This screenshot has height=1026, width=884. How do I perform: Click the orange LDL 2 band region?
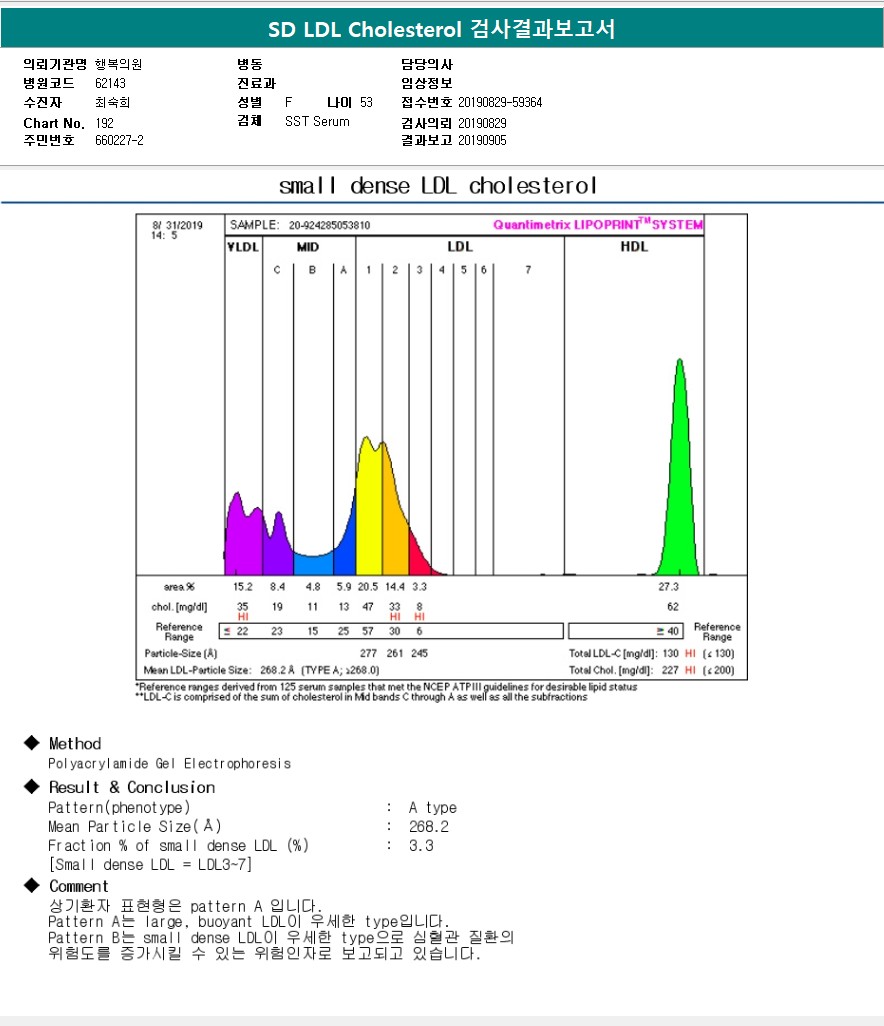(396, 540)
